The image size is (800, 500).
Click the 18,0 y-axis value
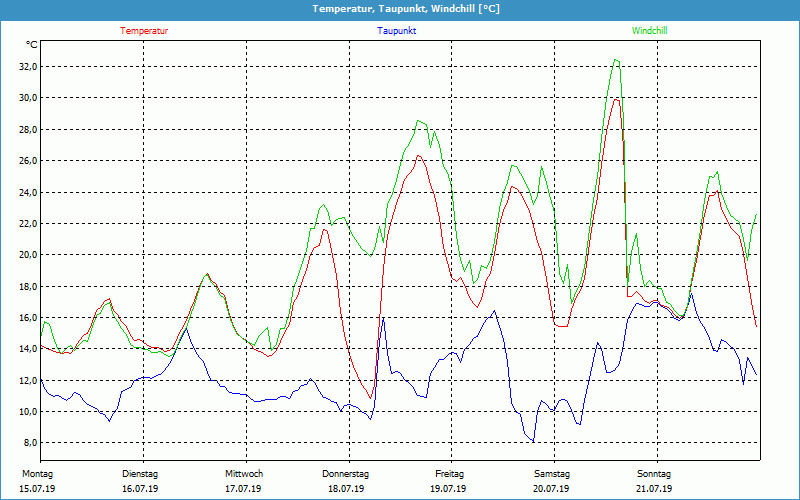coord(28,286)
